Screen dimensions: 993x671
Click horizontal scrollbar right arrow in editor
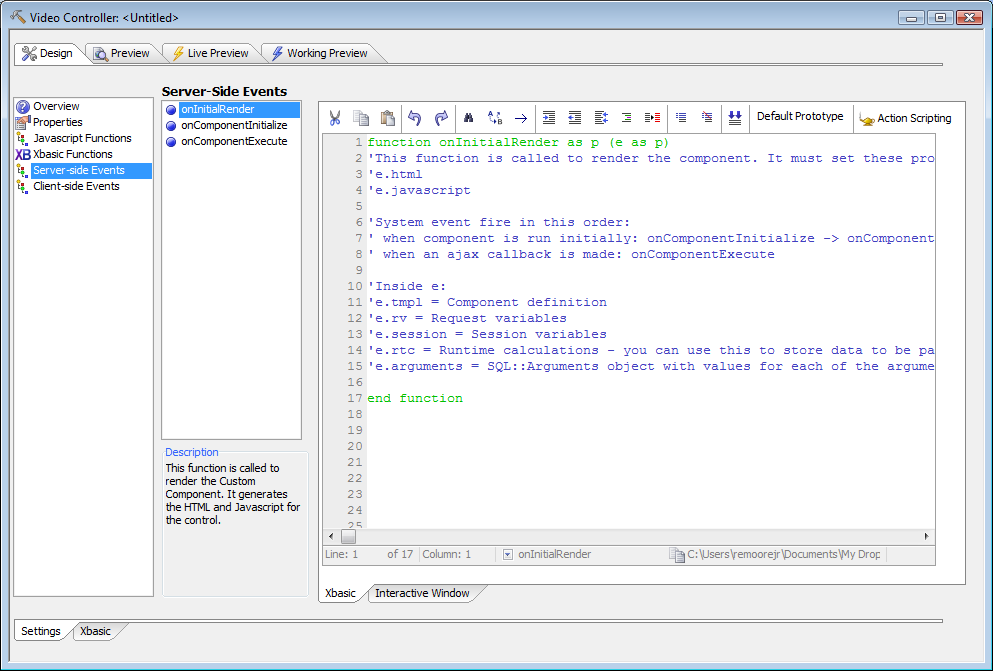pos(927,536)
